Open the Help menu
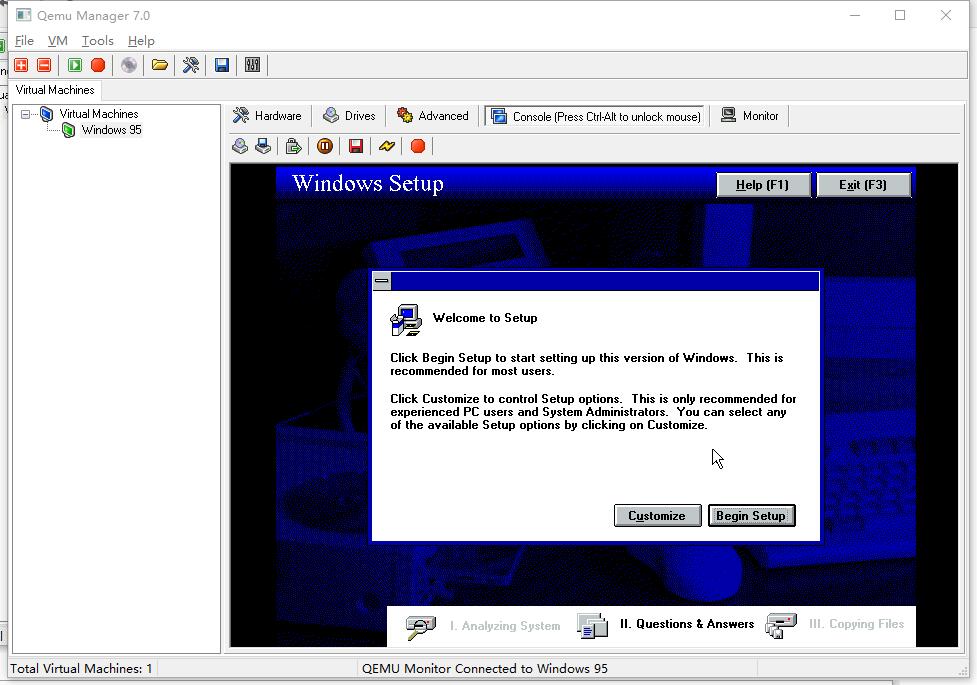 click(141, 41)
